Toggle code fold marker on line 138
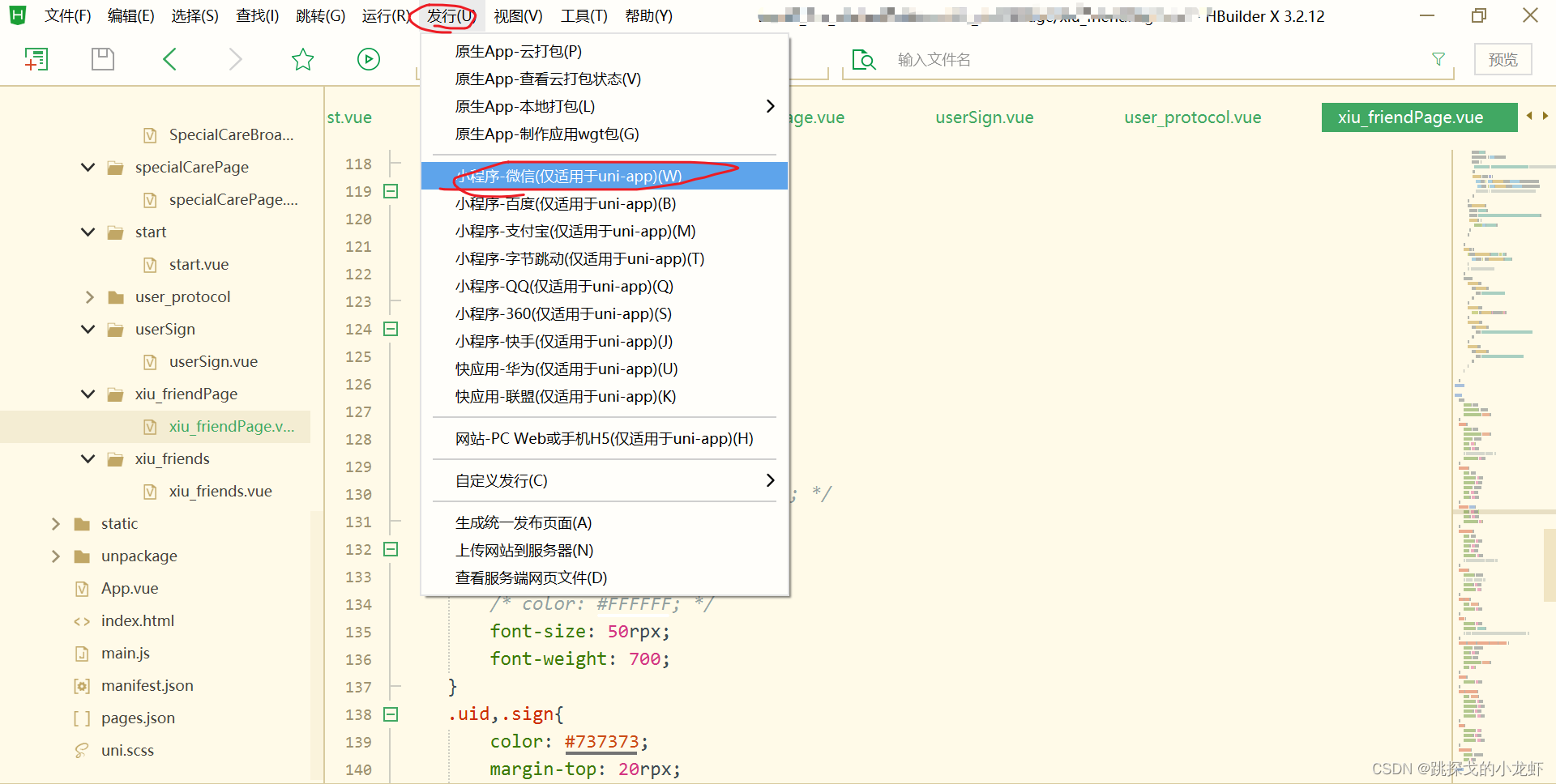 tap(391, 714)
